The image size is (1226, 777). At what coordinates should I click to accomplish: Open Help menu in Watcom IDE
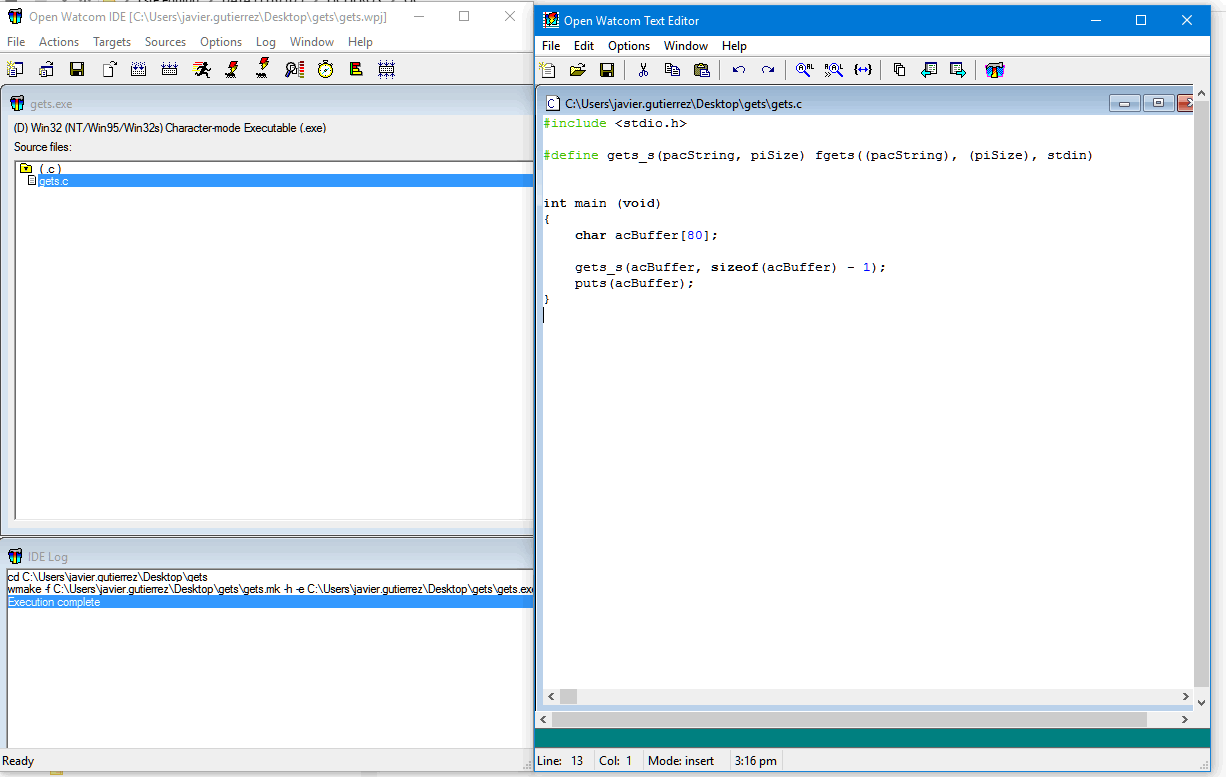360,42
